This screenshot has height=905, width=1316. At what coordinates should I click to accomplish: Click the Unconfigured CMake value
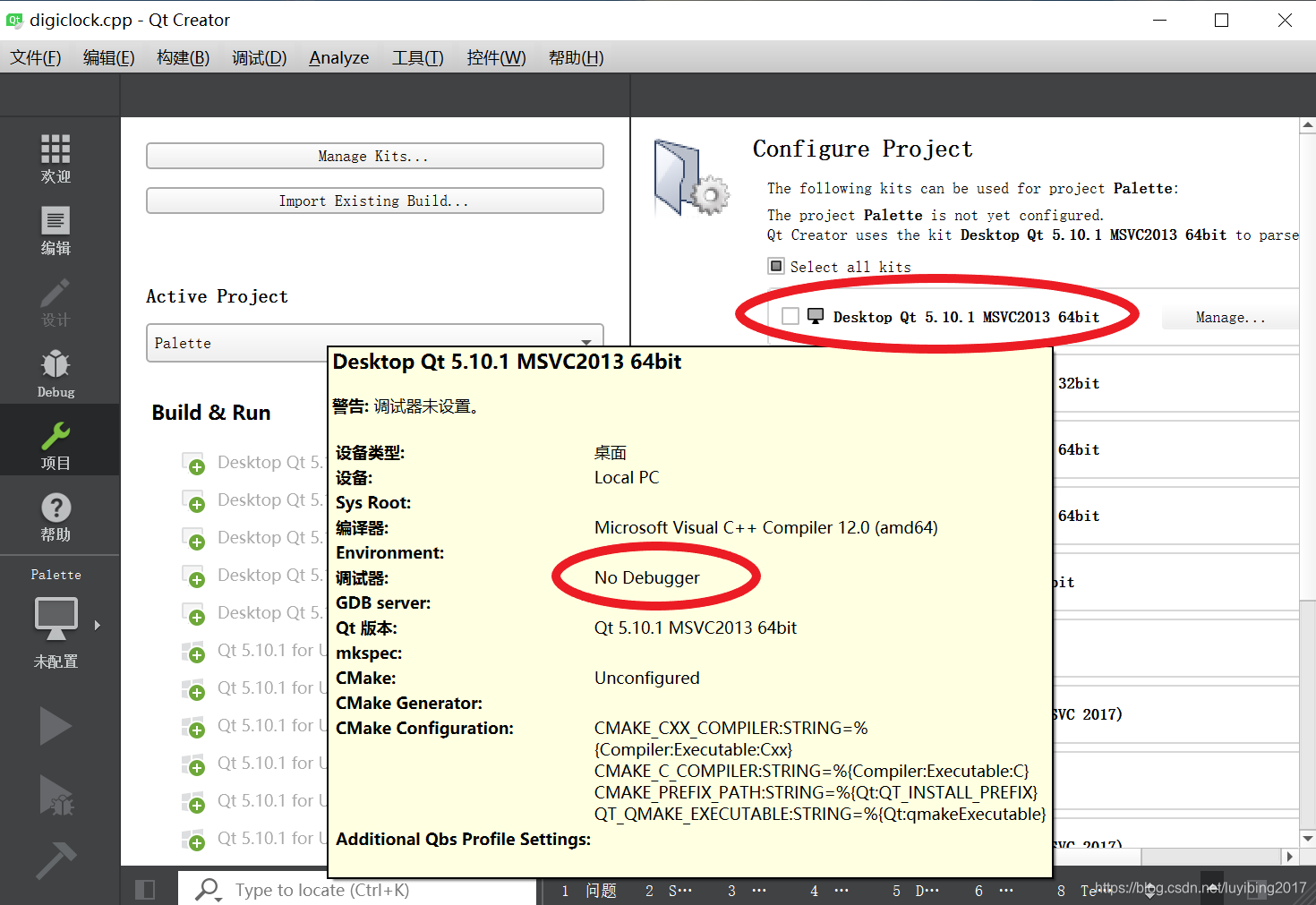(x=647, y=678)
